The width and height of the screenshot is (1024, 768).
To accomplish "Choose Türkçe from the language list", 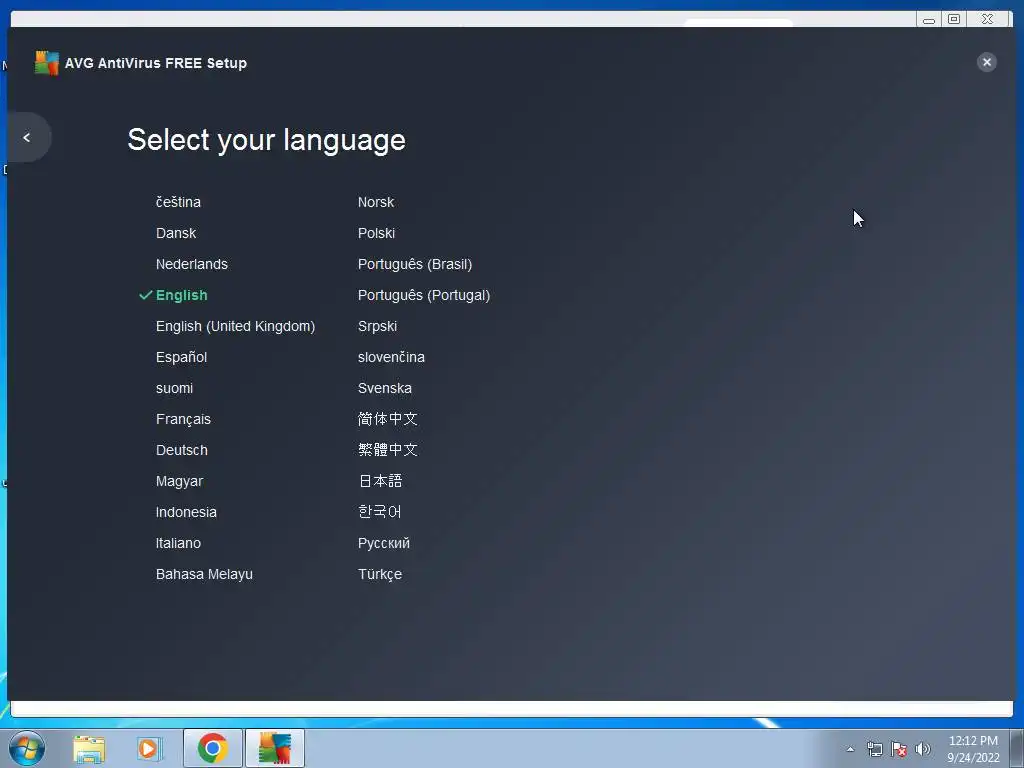I will 380,575.
